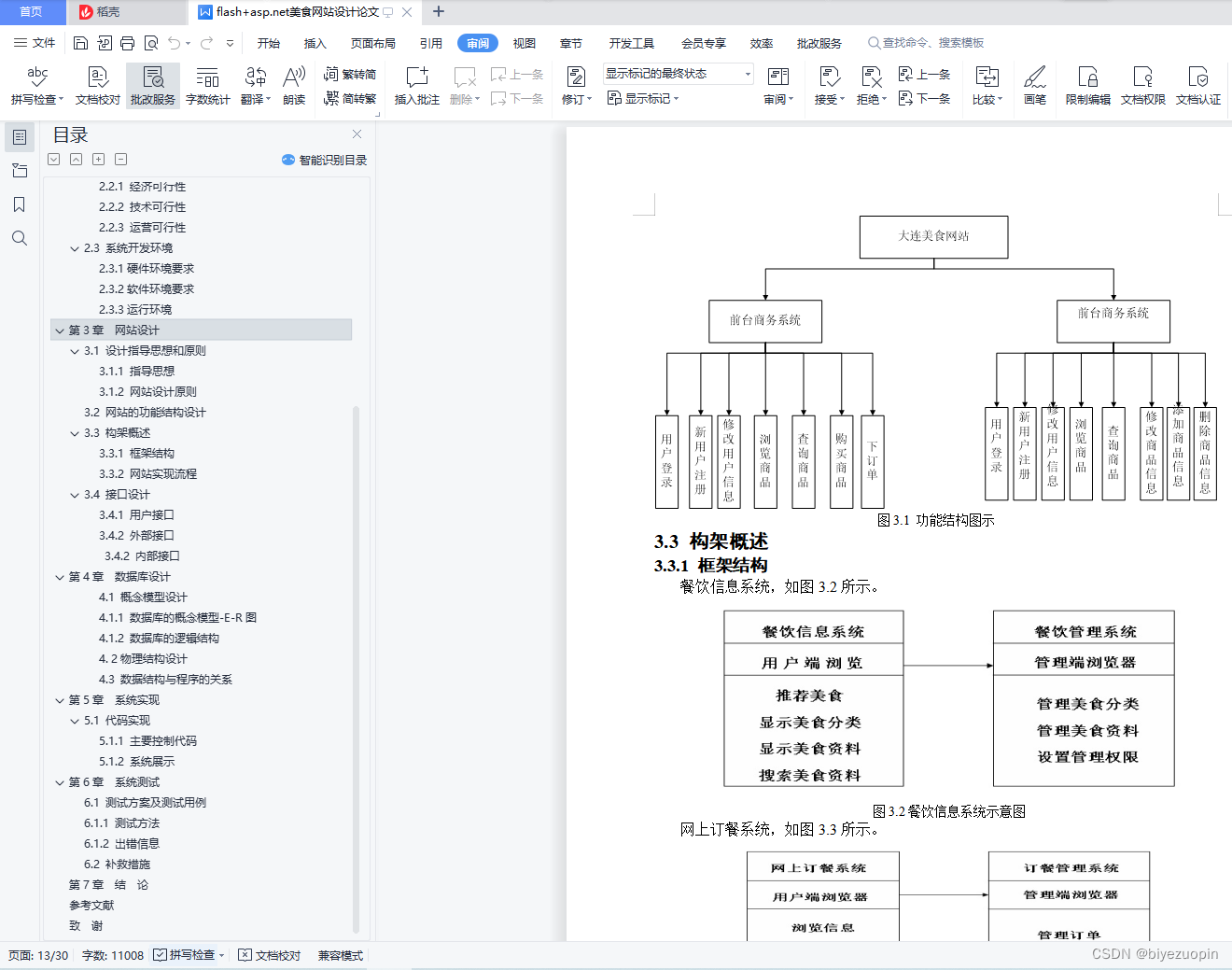Open the 会员专享 tab
Viewport: 1232px width, 970px height.
(x=704, y=43)
